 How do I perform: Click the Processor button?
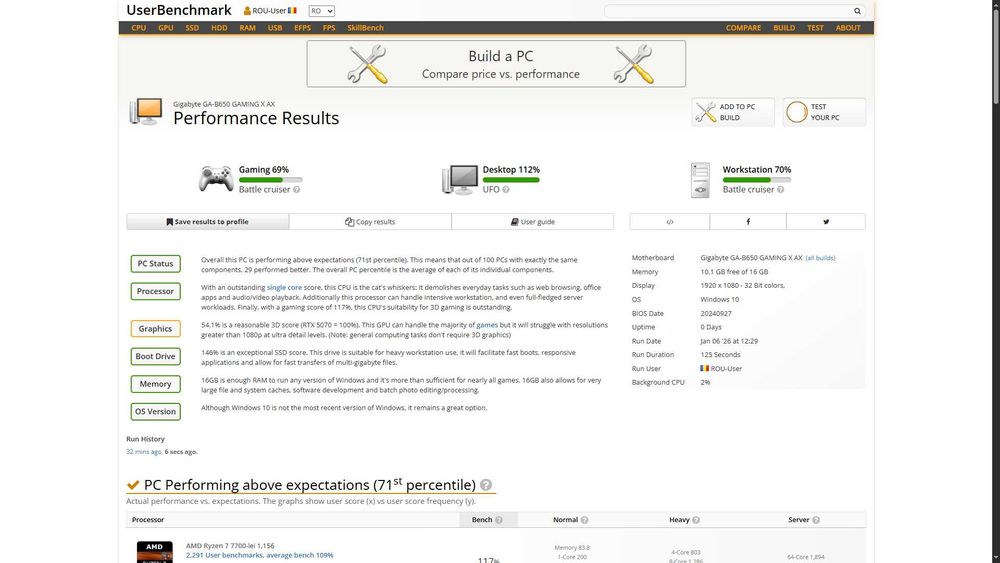point(156,291)
